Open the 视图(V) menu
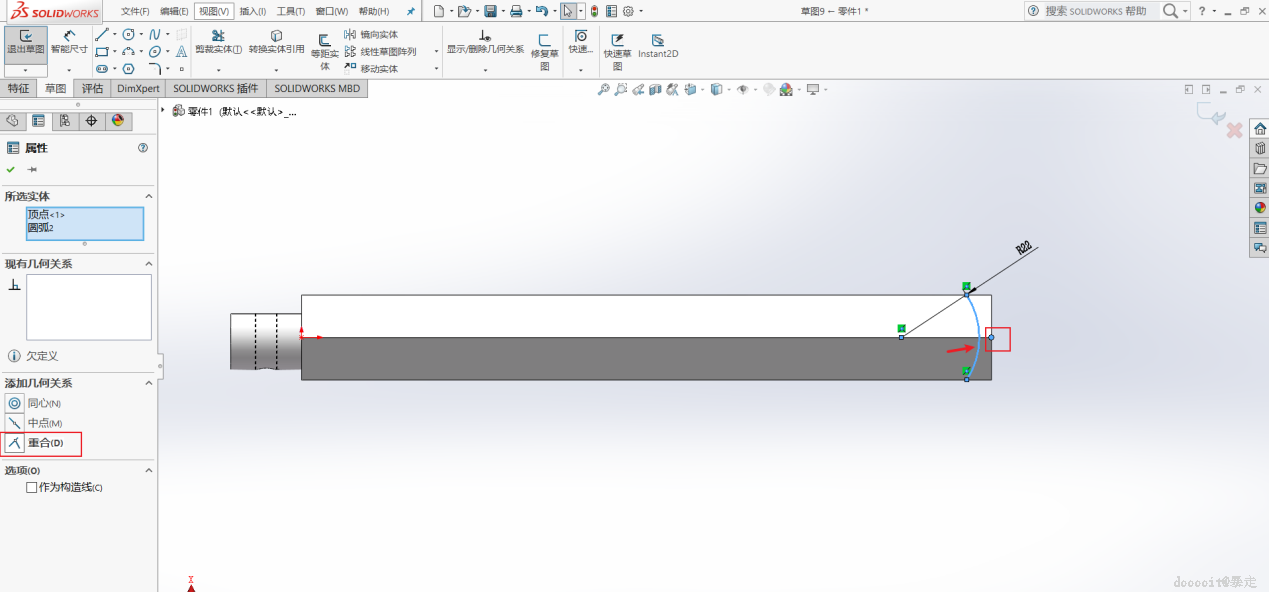The image size is (1269, 592). point(214,11)
